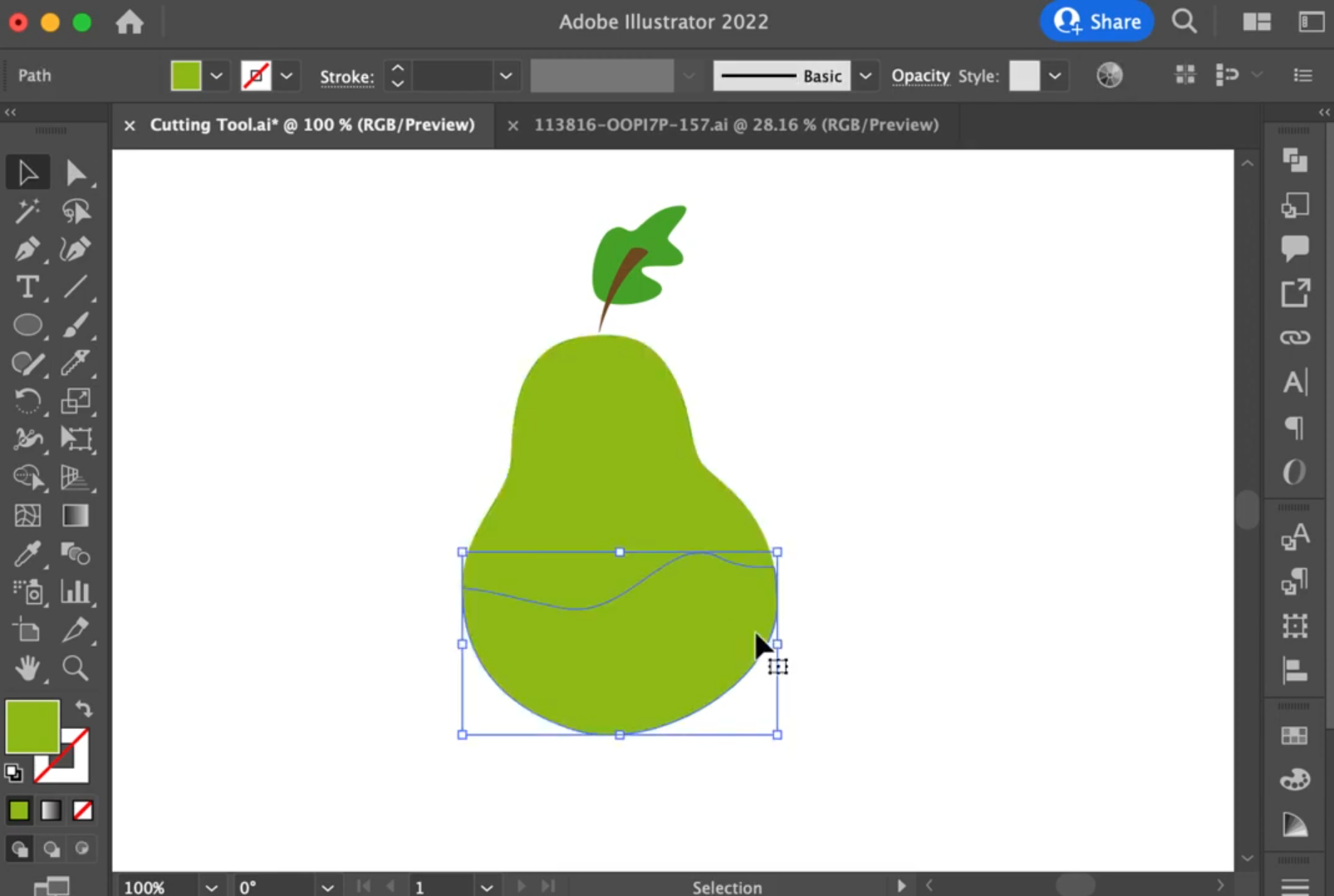Activate the Zoom tool
This screenshot has height=896, width=1334.
point(76,668)
